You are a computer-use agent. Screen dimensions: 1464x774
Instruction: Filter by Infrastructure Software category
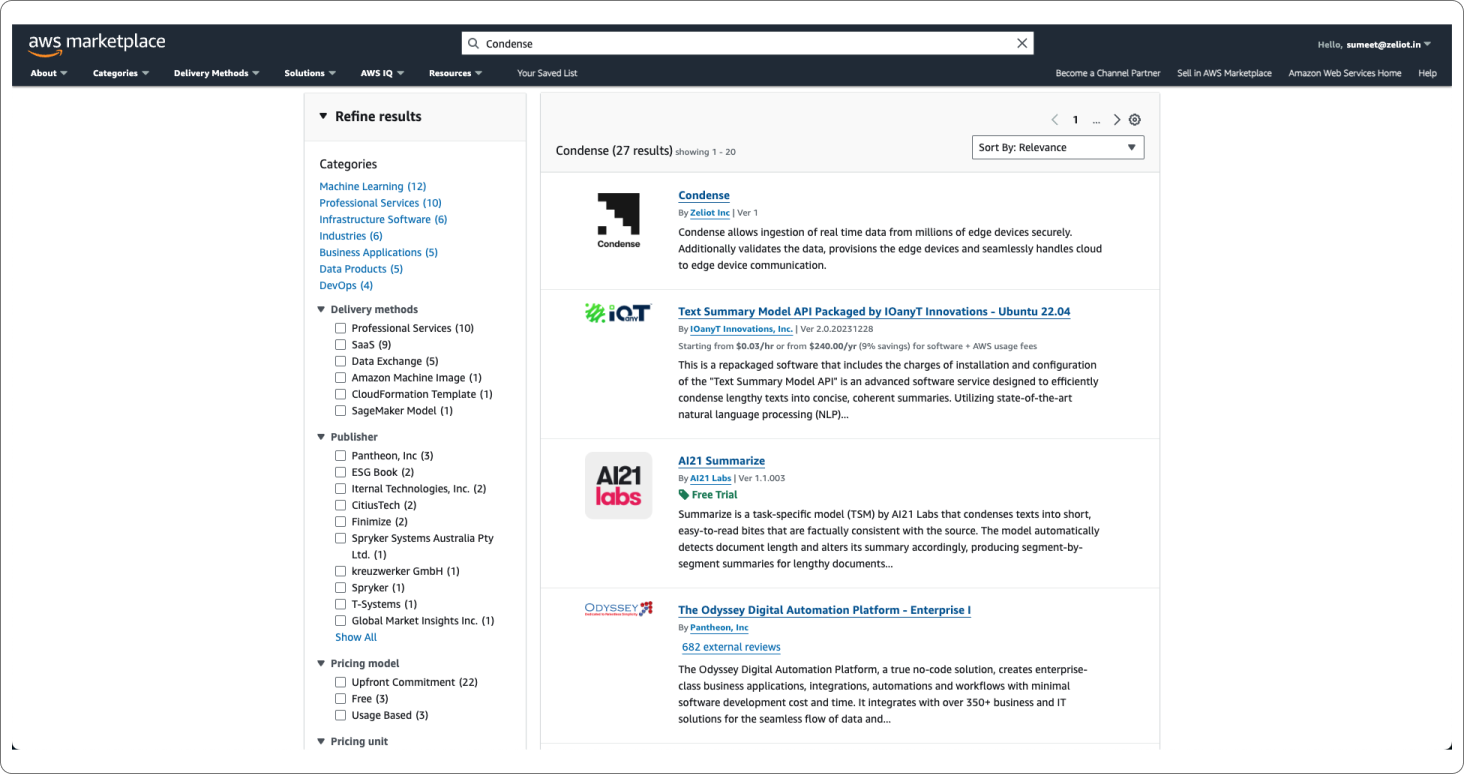[383, 220]
